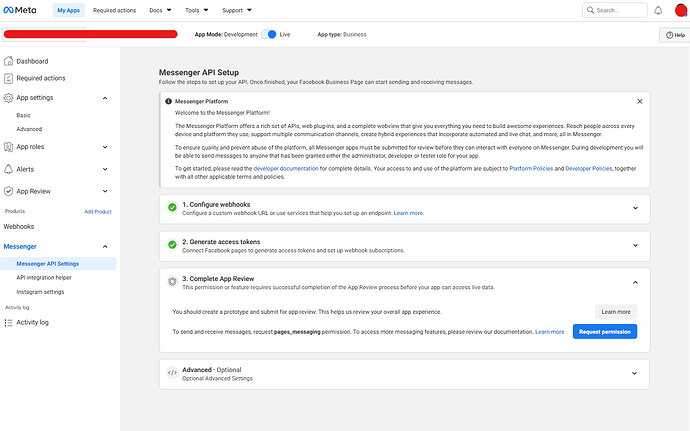
Task: Click the App roles icon in sidebar
Action: click(9, 147)
